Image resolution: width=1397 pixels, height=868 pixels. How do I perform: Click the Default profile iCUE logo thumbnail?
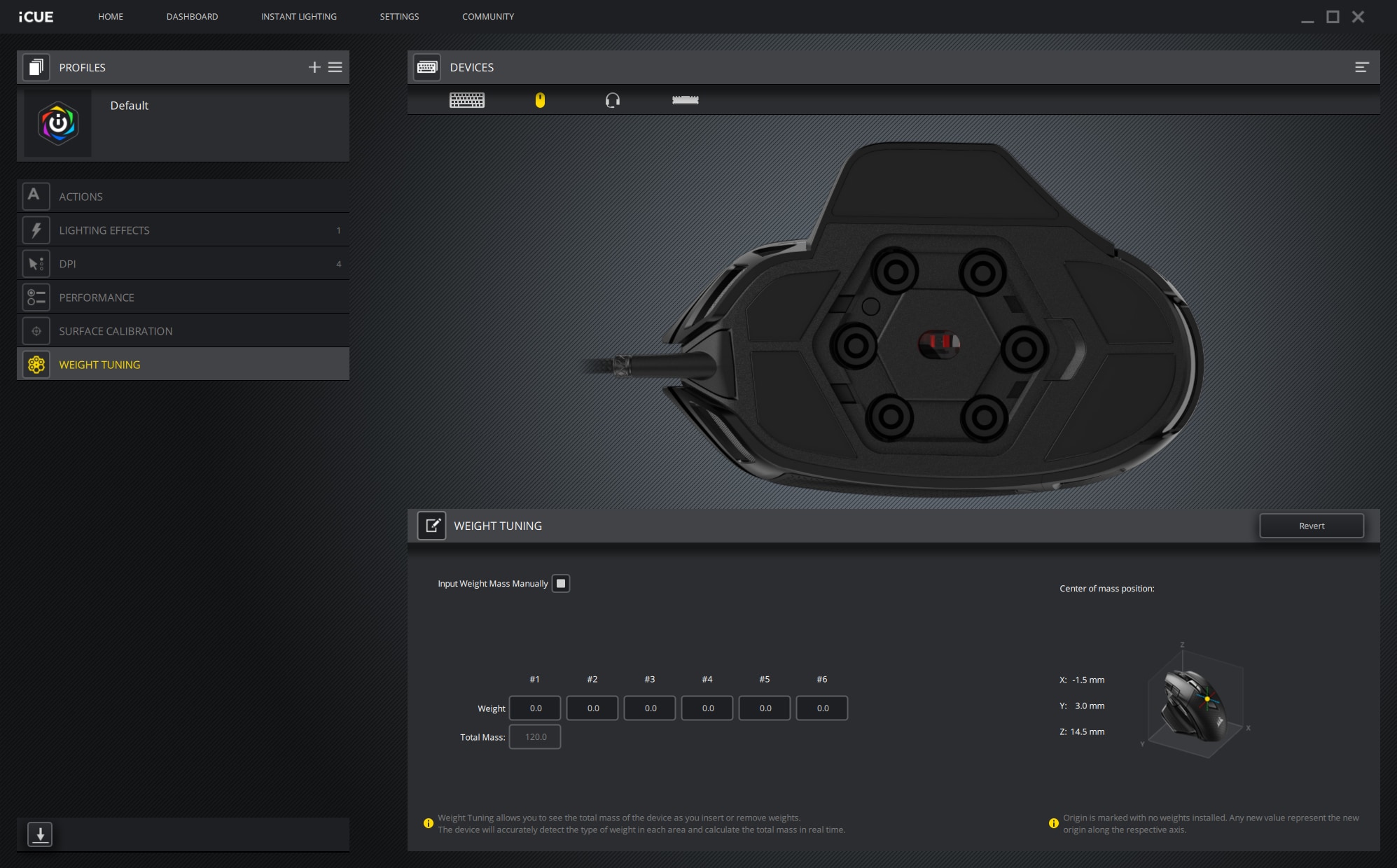(x=58, y=124)
